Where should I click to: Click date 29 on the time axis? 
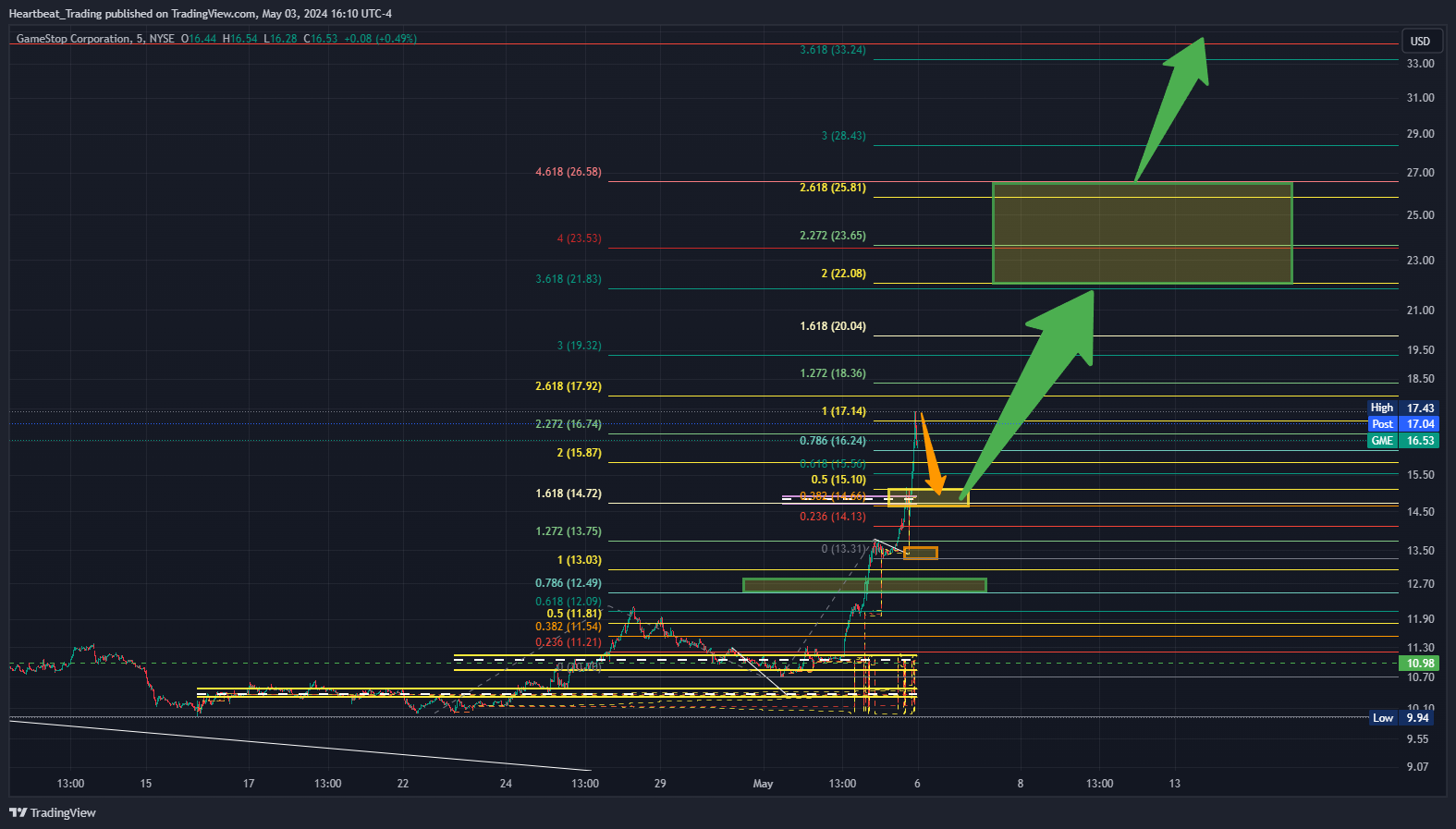pyautogui.click(x=660, y=784)
